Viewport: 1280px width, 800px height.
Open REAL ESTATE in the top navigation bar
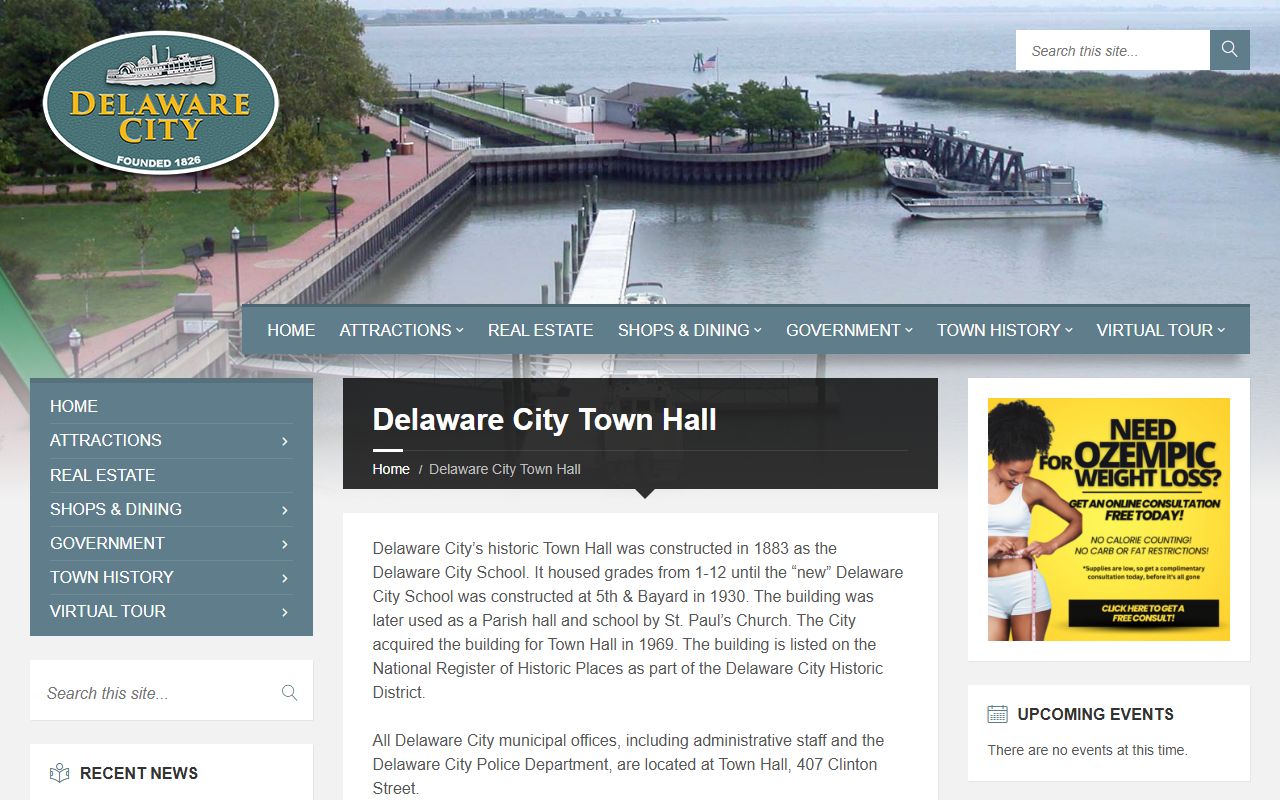point(540,330)
